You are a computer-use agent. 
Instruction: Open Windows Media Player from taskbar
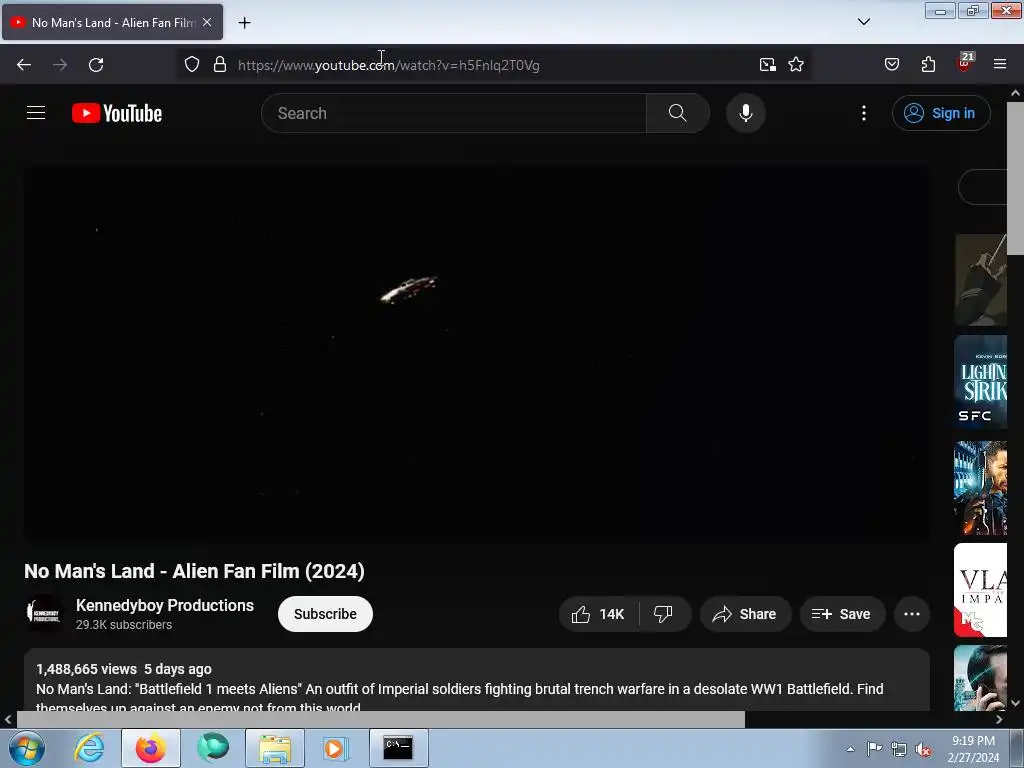(x=336, y=748)
